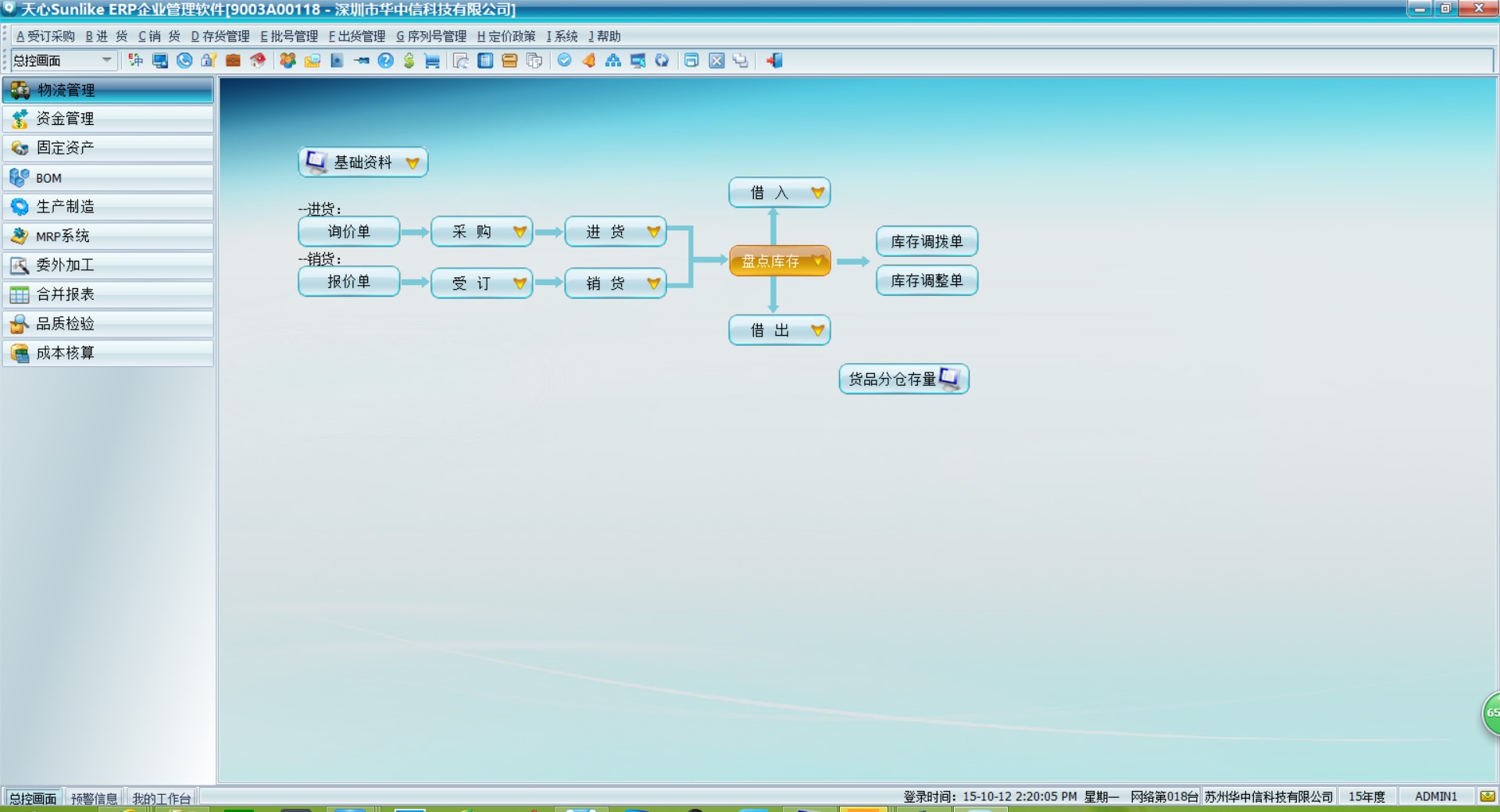This screenshot has height=812, width=1500.
Task: Click the mail icon in status bar
Action: click(x=1487, y=796)
